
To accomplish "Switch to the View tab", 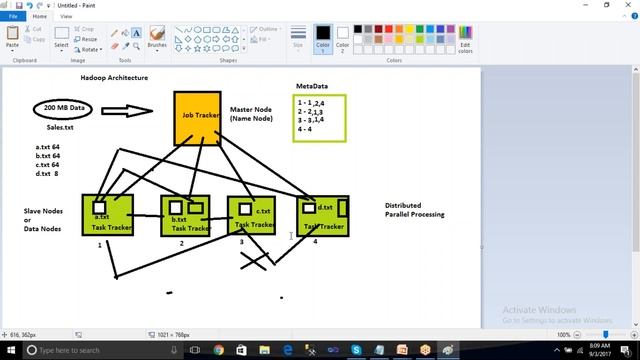I will [66, 16].
